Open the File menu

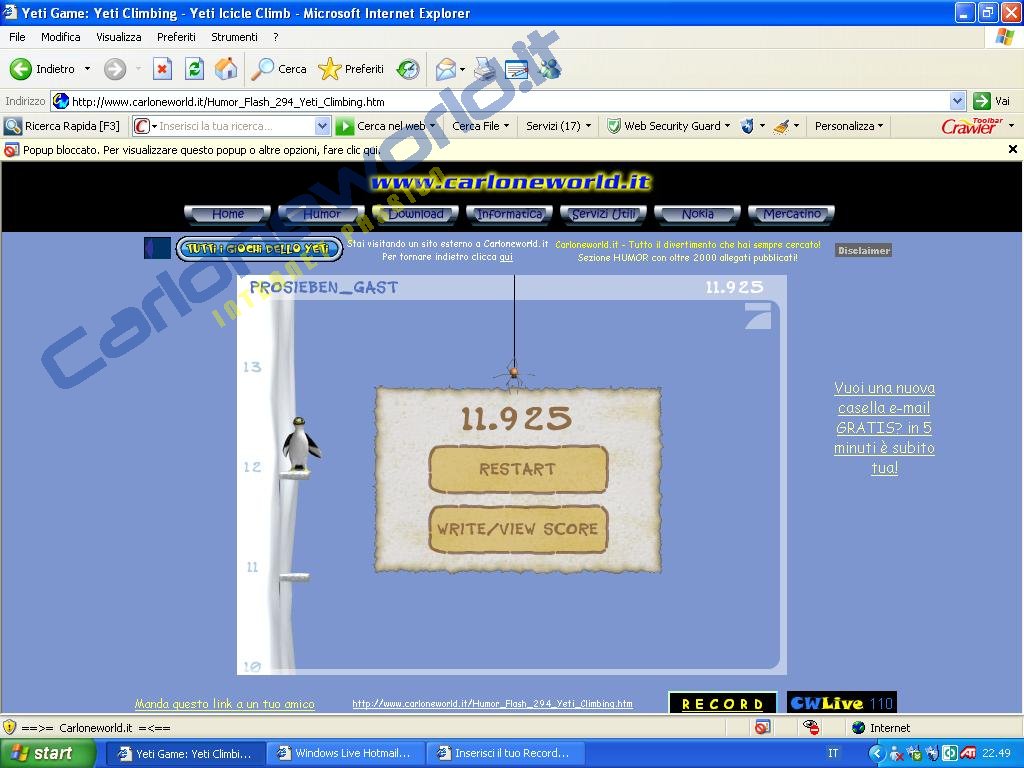[x=17, y=37]
